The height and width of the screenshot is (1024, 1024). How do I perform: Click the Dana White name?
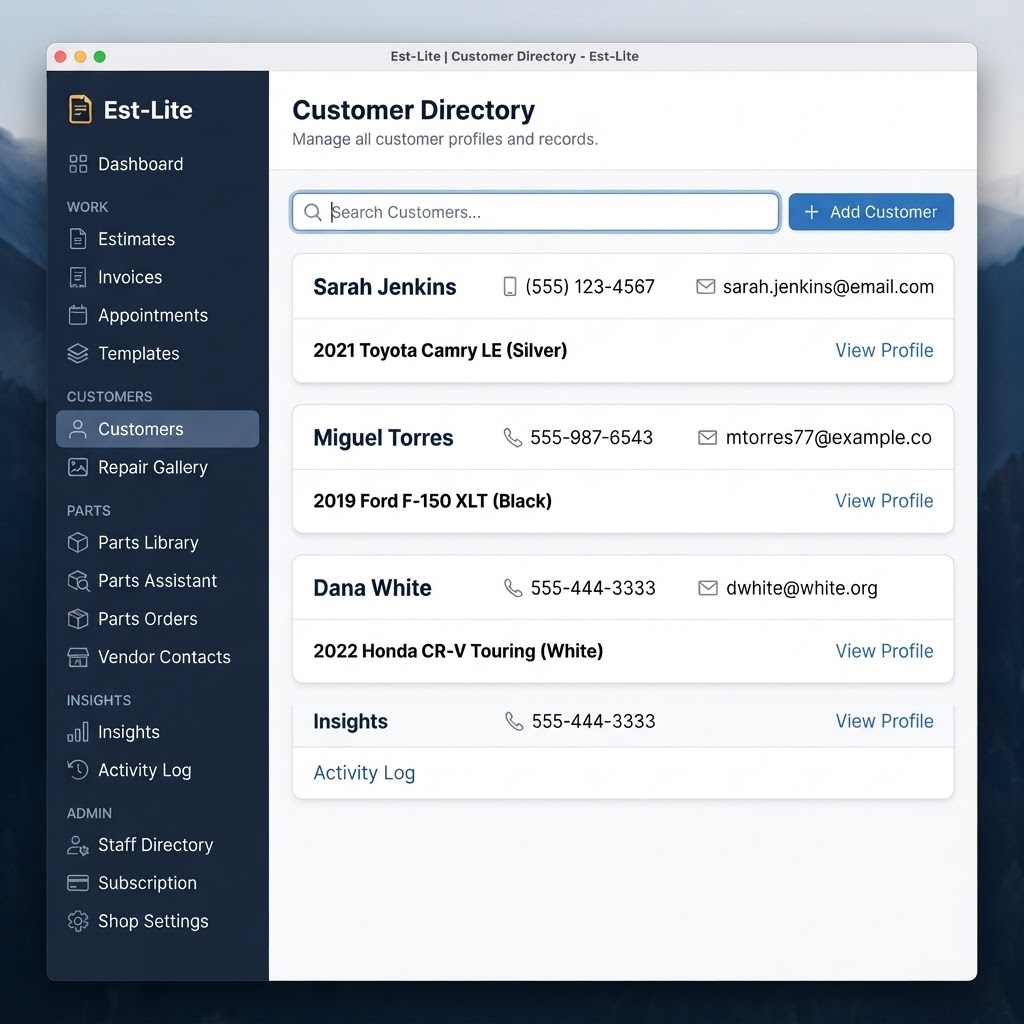[x=372, y=588]
